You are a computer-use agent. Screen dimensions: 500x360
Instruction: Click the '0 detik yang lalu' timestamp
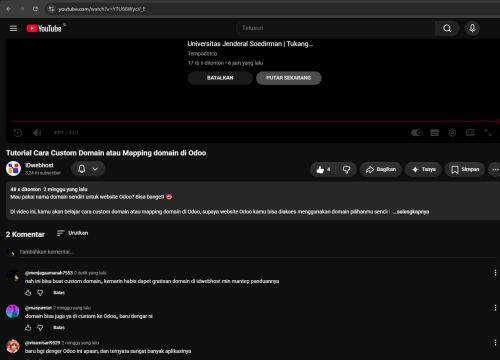tap(90, 273)
